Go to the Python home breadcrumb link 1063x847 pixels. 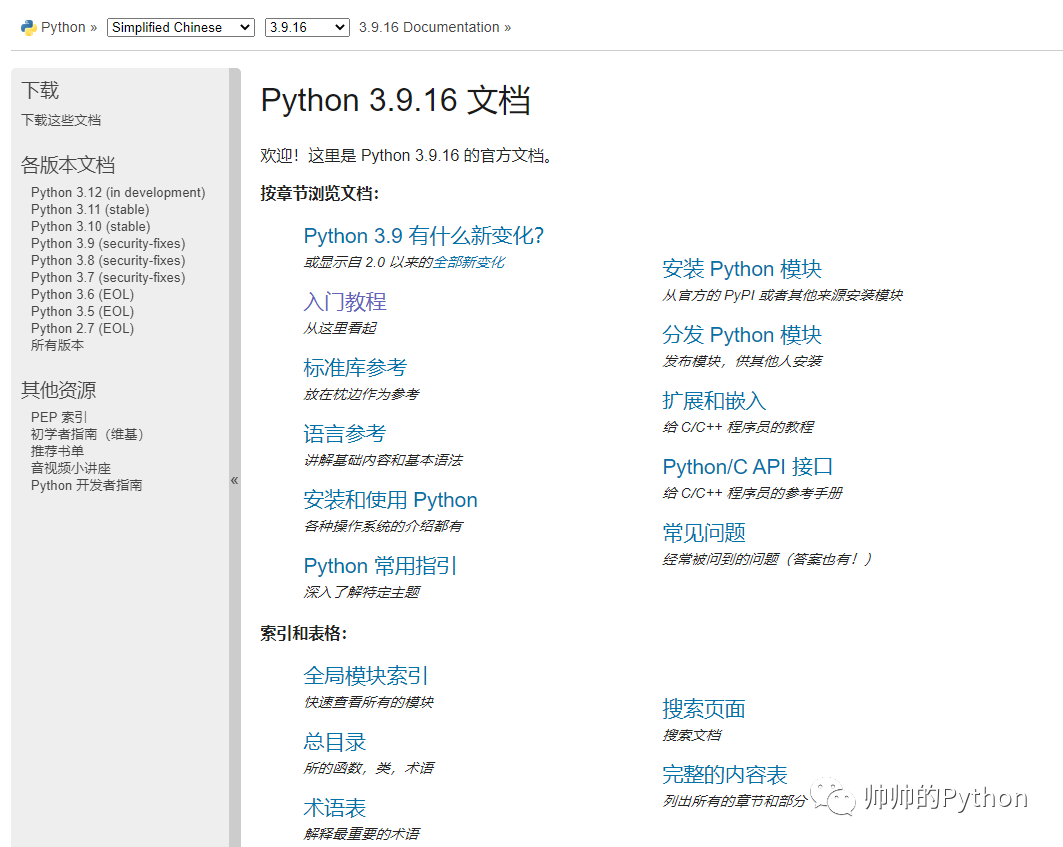tap(63, 27)
